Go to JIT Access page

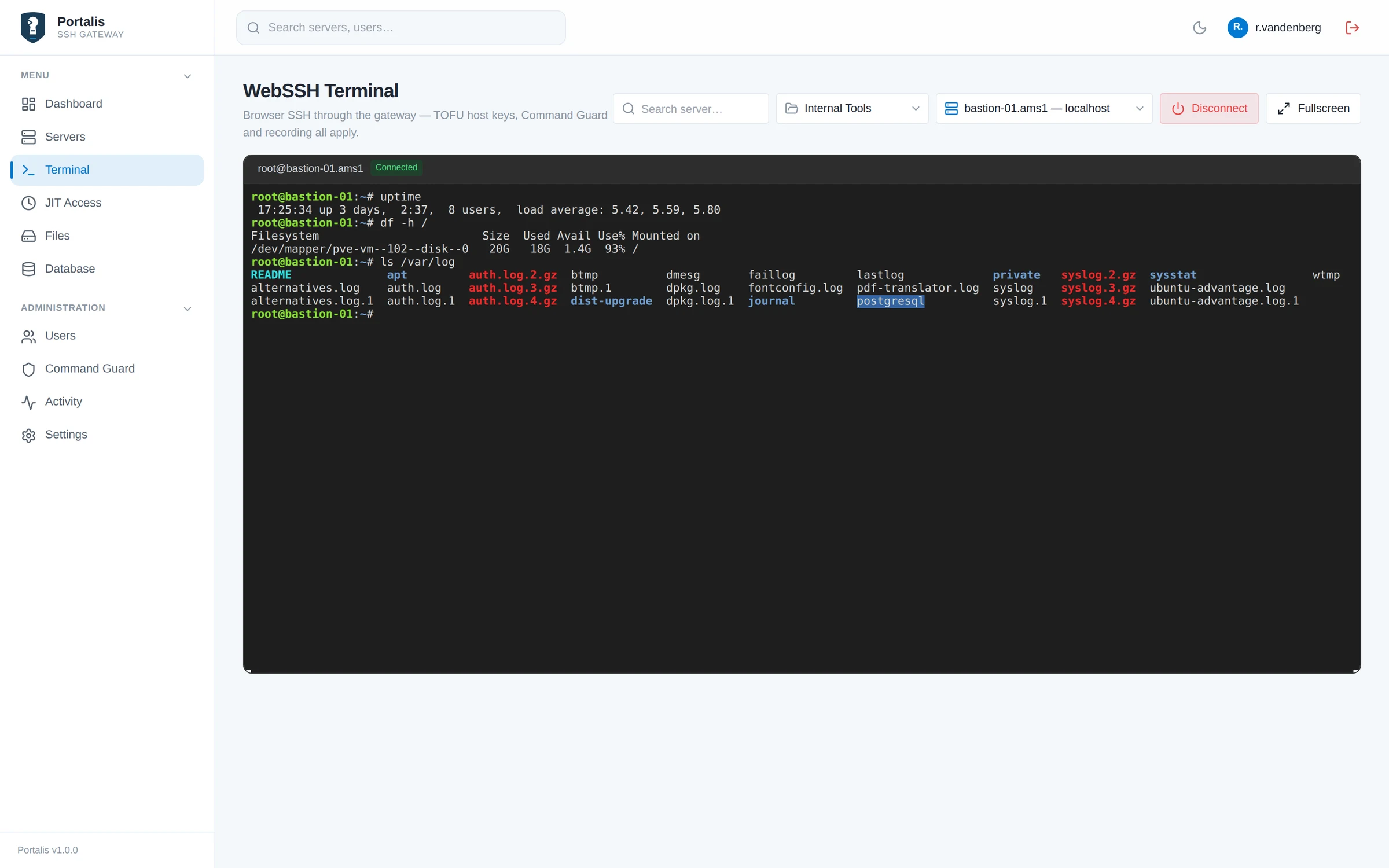click(x=107, y=203)
